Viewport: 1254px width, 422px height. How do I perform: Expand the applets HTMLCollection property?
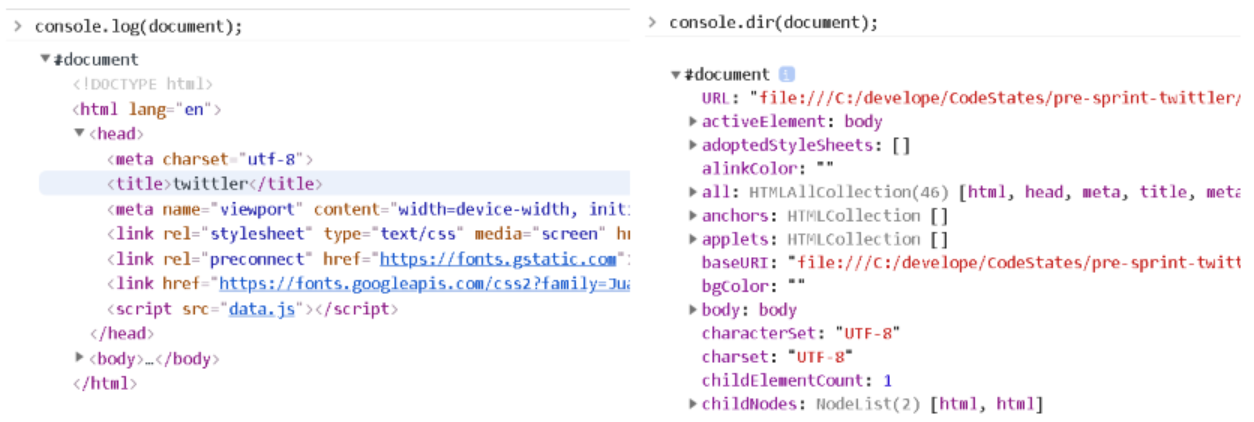693,240
